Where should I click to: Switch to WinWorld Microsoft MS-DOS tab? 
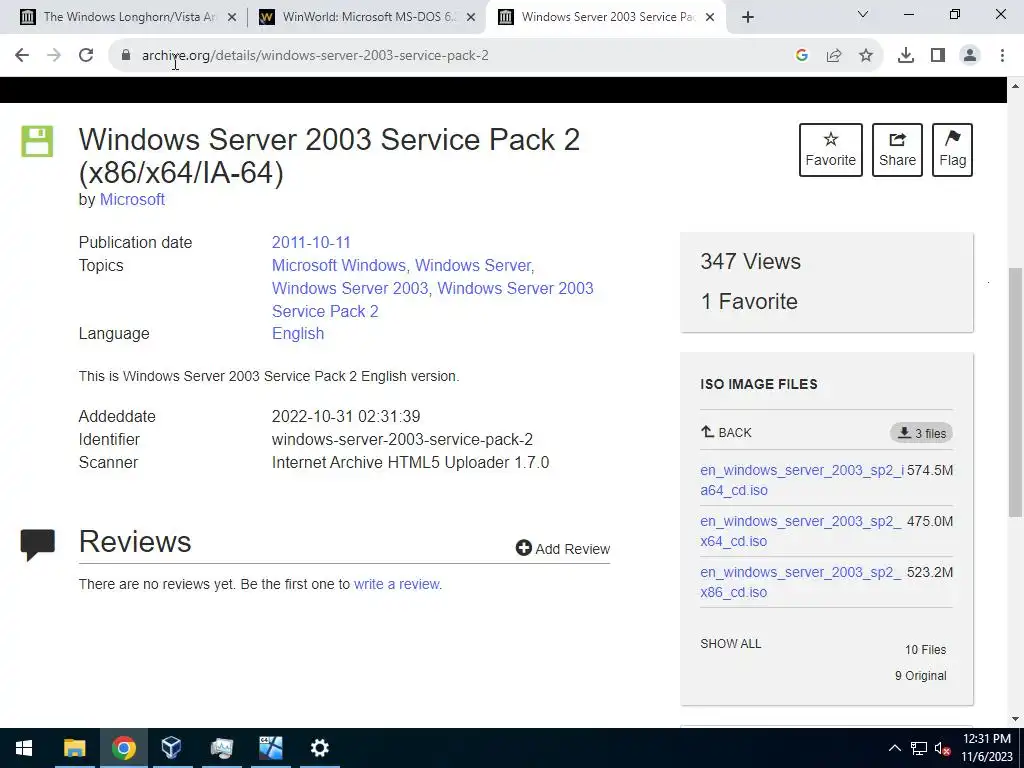click(367, 17)
